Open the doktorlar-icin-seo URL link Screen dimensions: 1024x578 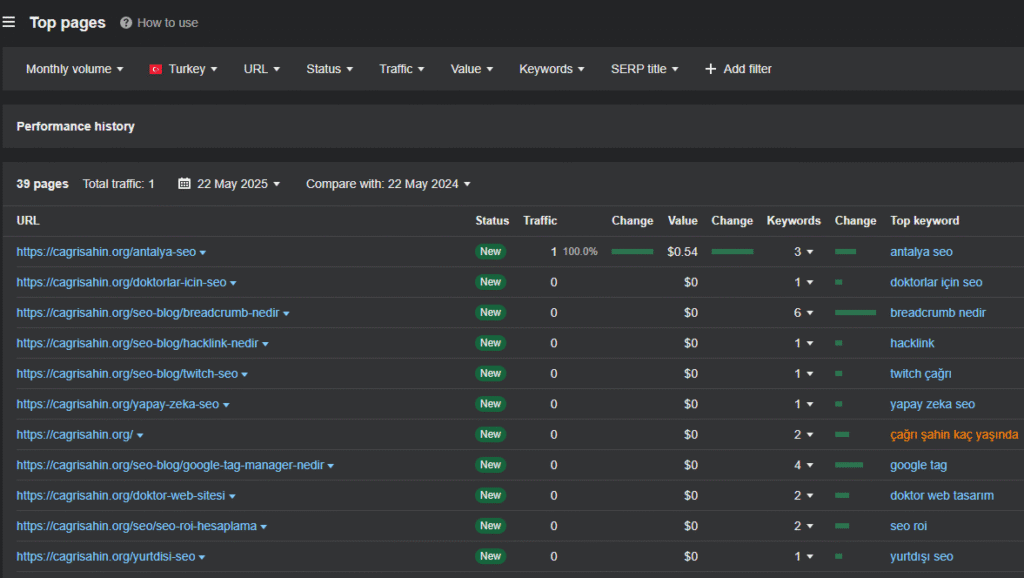click(121, 282)
